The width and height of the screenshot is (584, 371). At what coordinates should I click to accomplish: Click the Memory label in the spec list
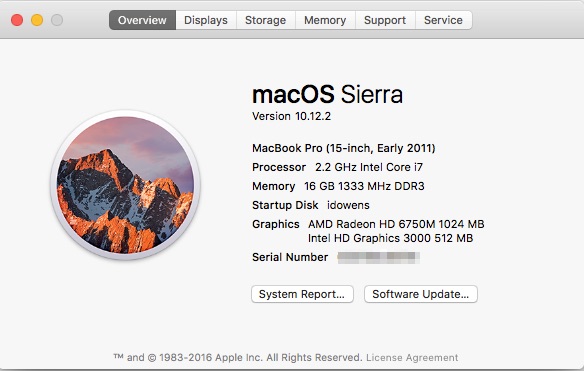click(x=274, y=186)
